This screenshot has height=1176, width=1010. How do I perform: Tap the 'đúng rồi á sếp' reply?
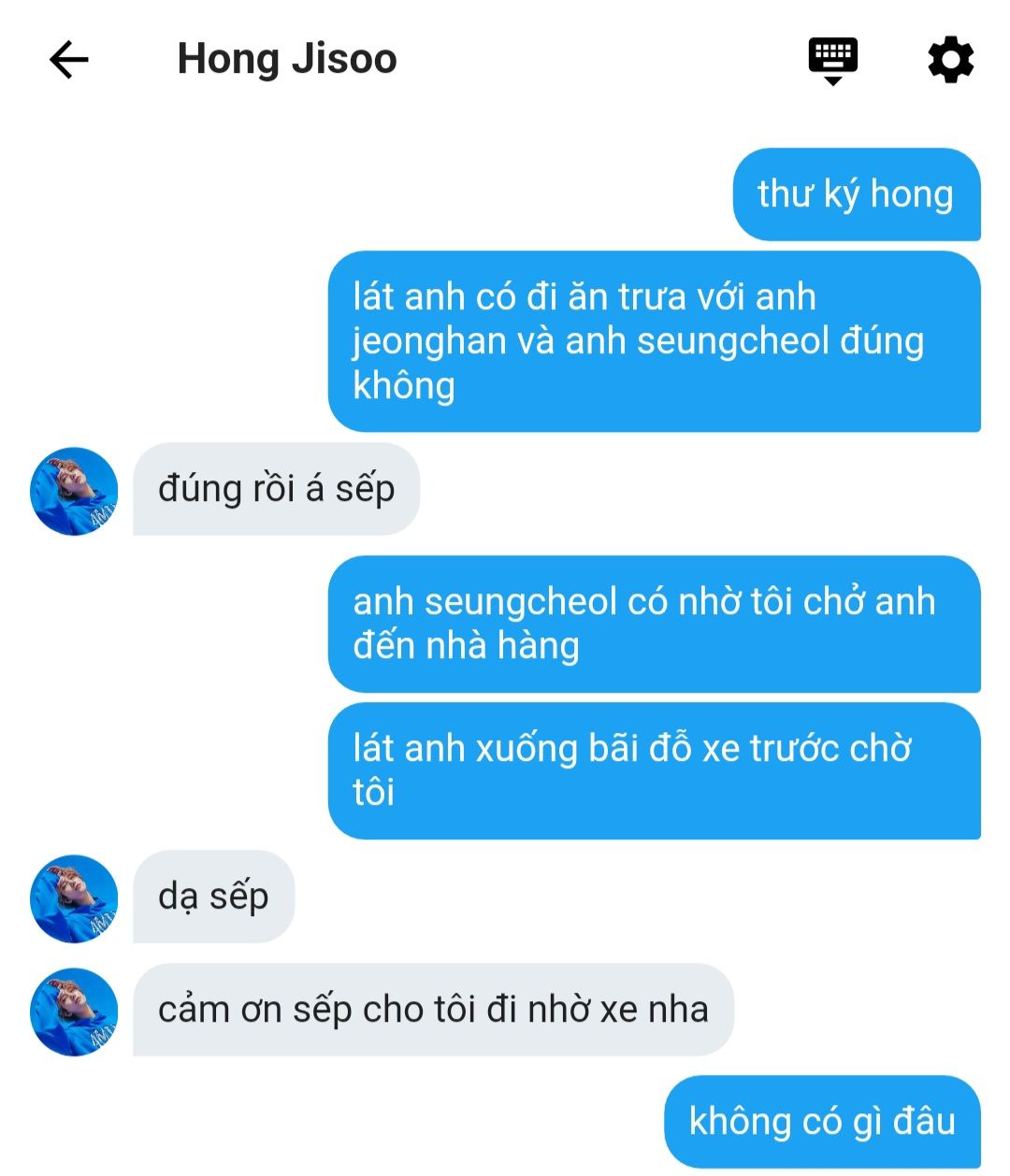click(276, 489)
